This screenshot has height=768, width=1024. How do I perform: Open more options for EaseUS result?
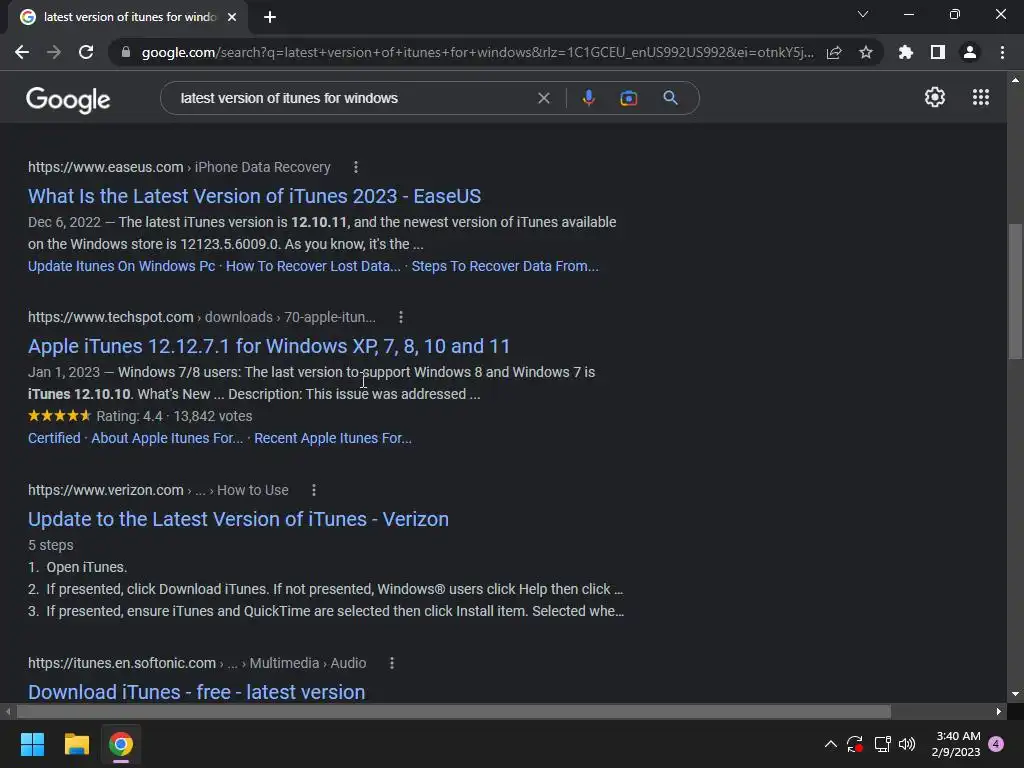pyautogui.click(x=356, y=167)
